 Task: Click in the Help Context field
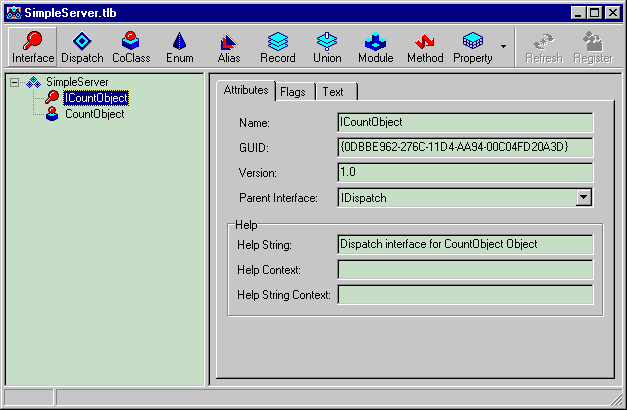click(x=465, y=270)
